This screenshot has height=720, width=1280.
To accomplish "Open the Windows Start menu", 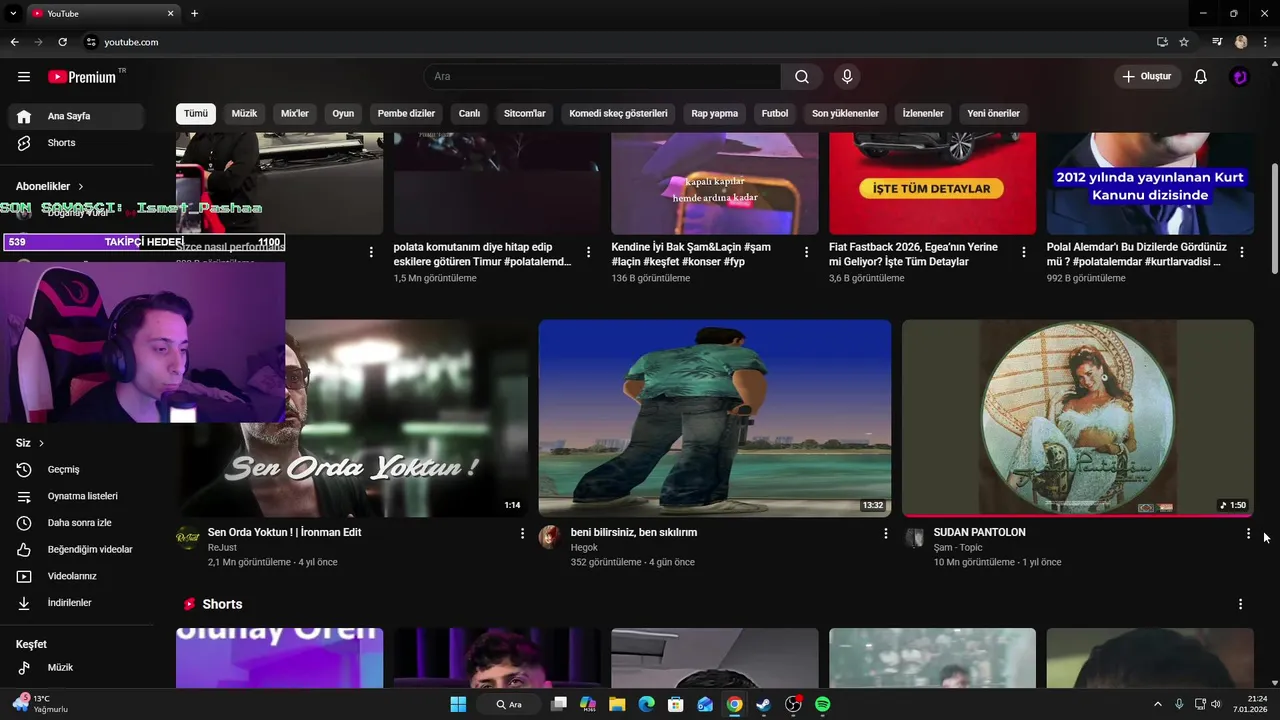I will point(458,705).
